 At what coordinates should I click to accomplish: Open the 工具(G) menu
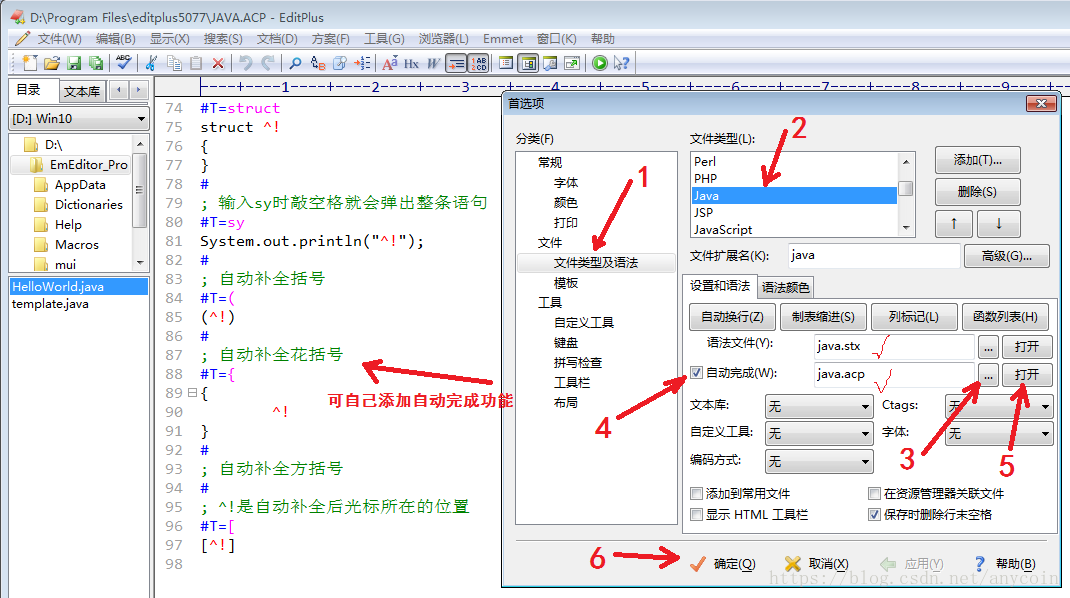click(384, 39)
